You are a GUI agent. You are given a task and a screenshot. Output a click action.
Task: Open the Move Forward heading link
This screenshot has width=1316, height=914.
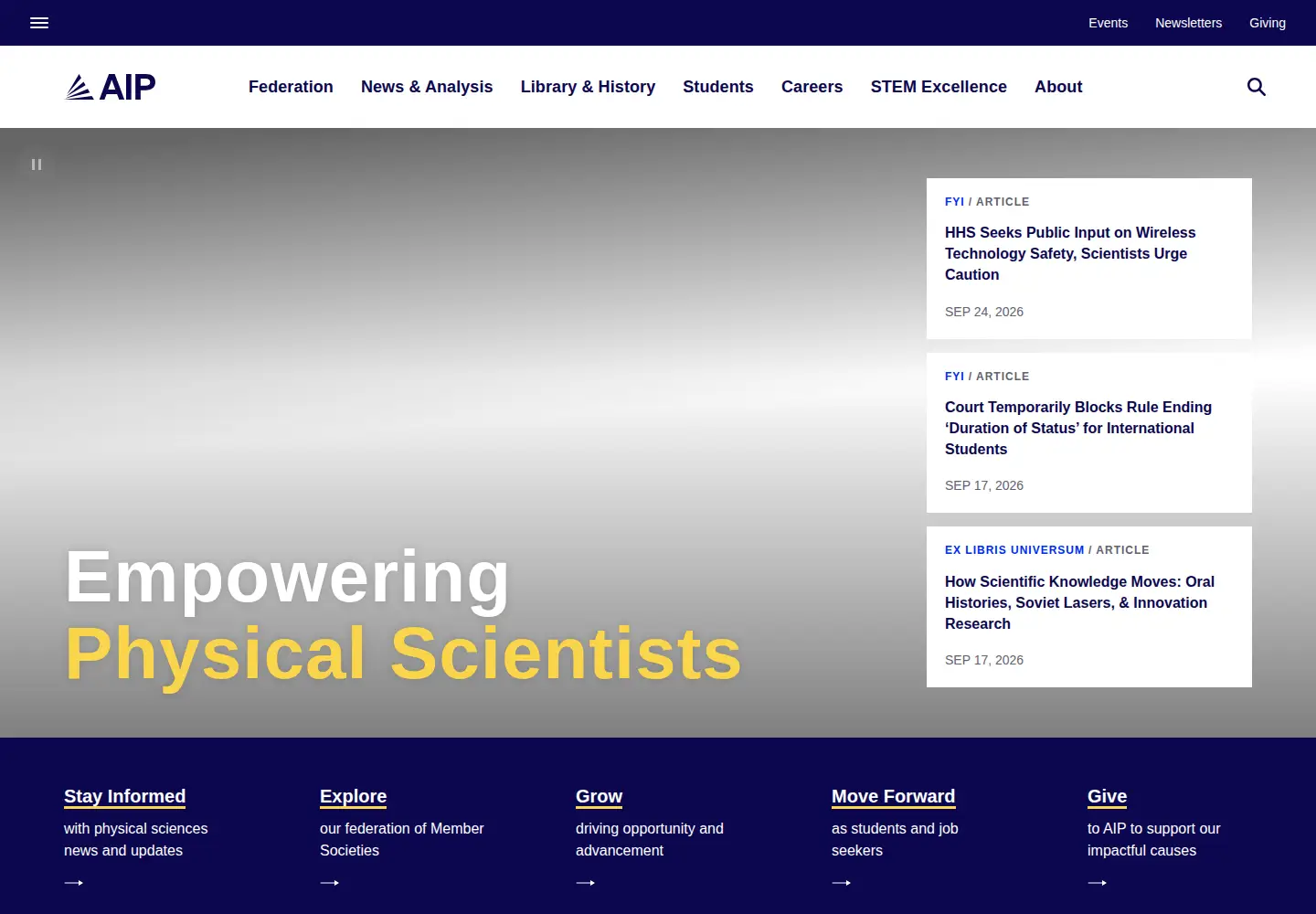(893, 796)
